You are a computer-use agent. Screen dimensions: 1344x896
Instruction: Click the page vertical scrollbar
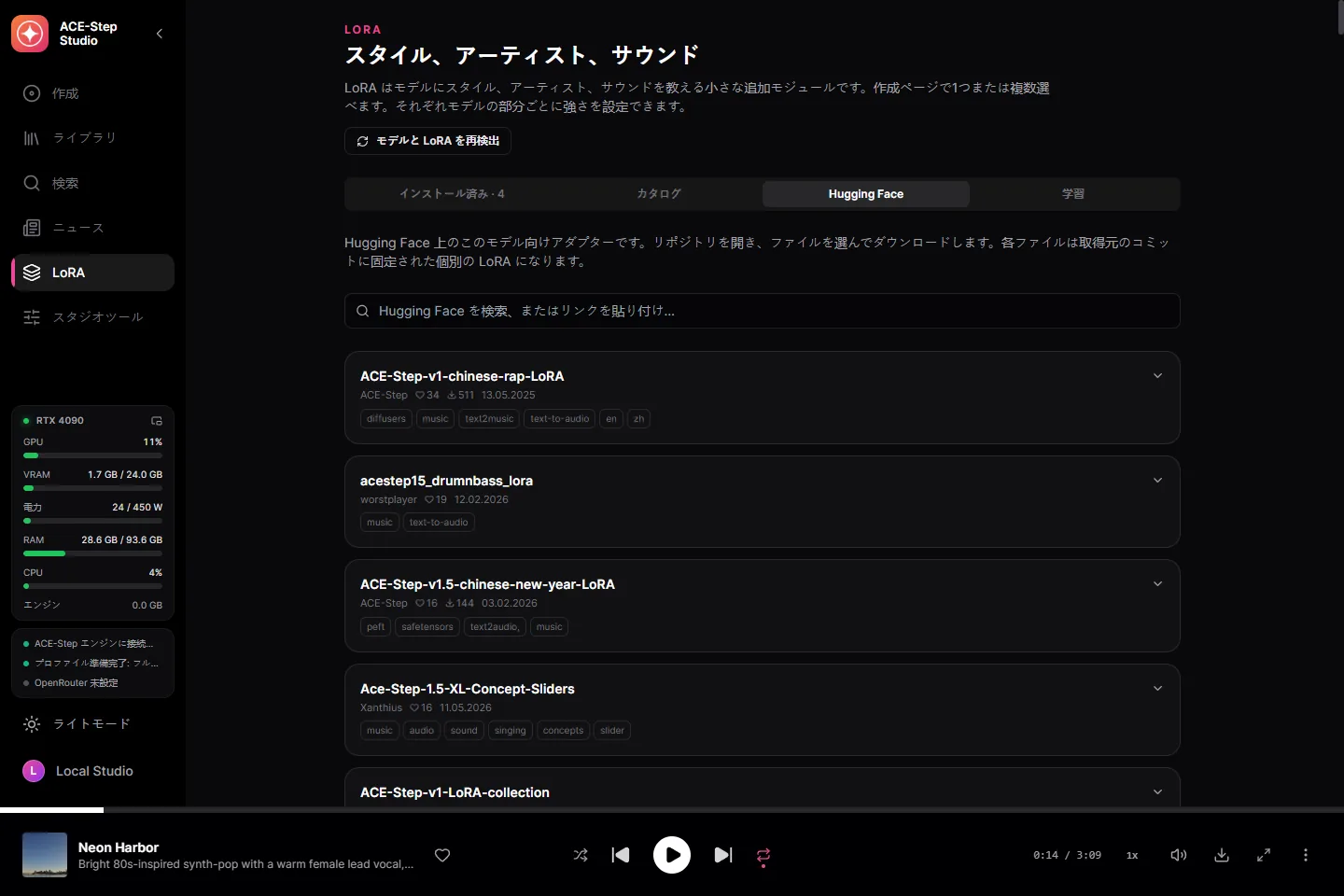[1340, 18]
